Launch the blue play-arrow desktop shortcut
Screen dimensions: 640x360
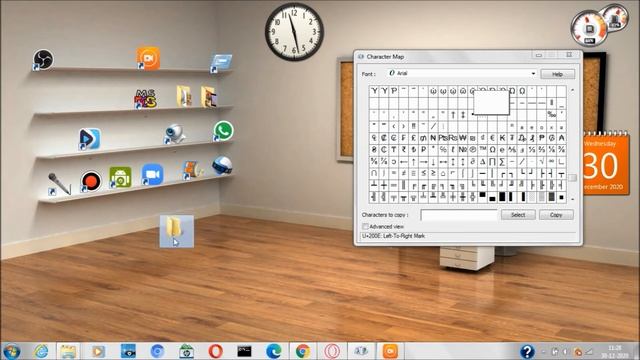[89, 139]
